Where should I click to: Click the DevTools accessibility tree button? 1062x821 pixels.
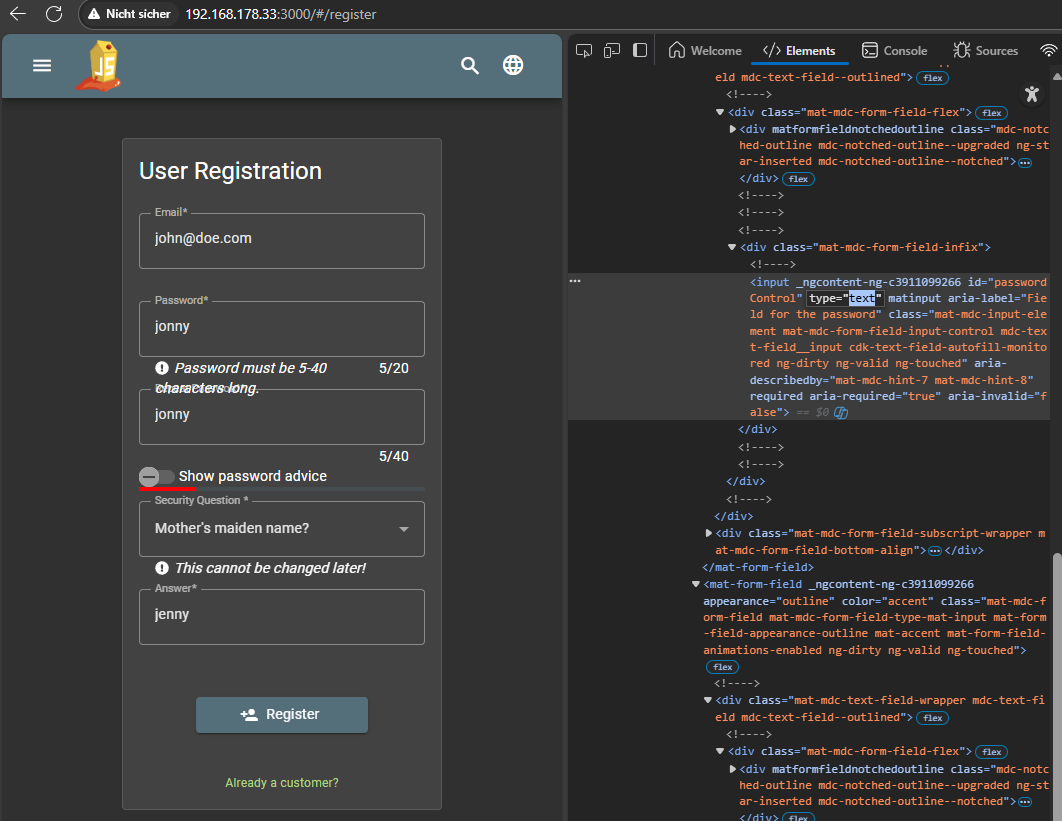click(1032, 94)
